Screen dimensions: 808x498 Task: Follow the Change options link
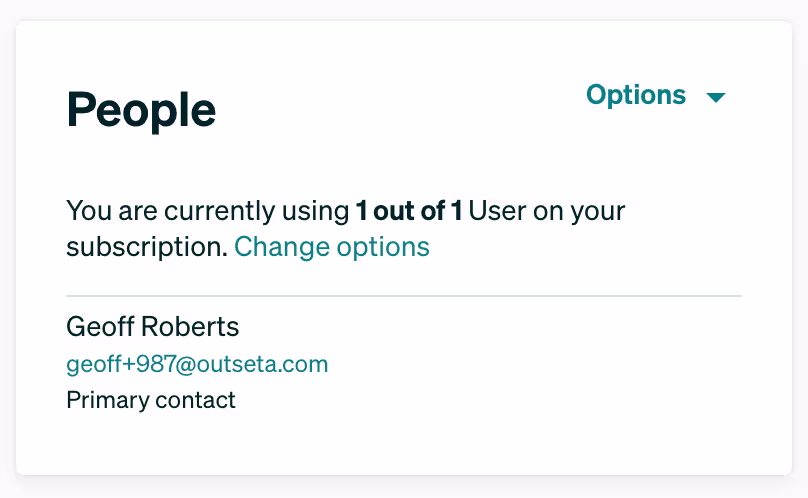[x=332, y=246]
